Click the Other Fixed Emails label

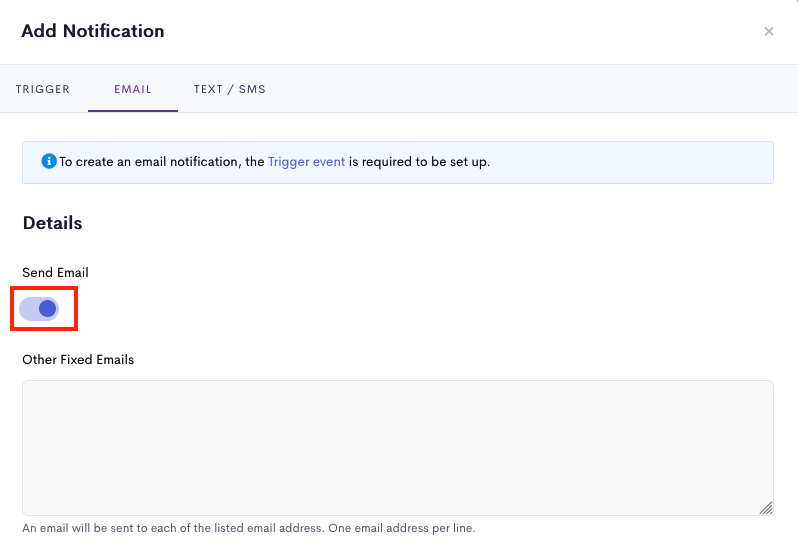[x=78, y=360]
